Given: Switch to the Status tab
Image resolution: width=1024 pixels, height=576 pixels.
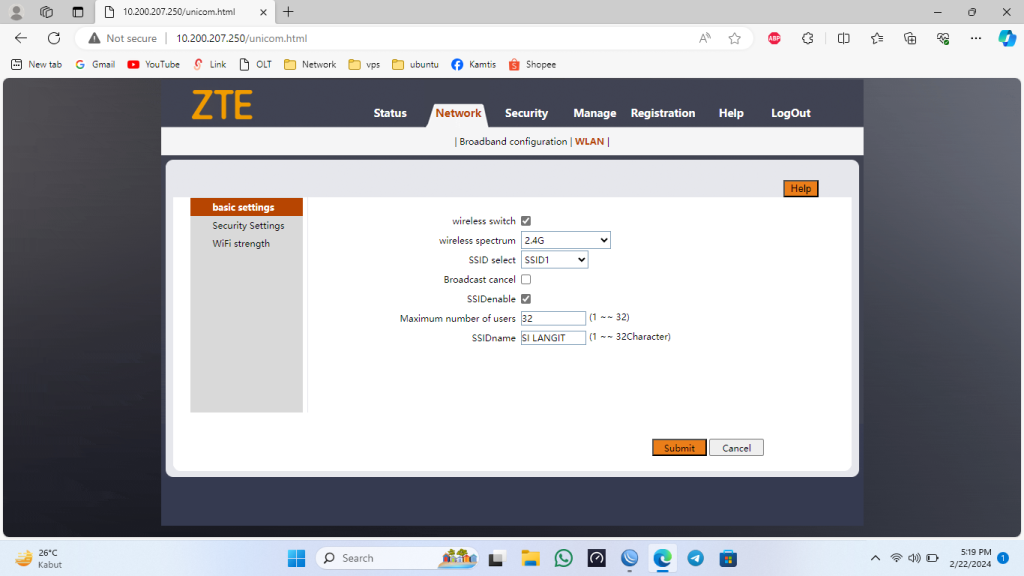Looking at the screenshot, I should 390,113.
